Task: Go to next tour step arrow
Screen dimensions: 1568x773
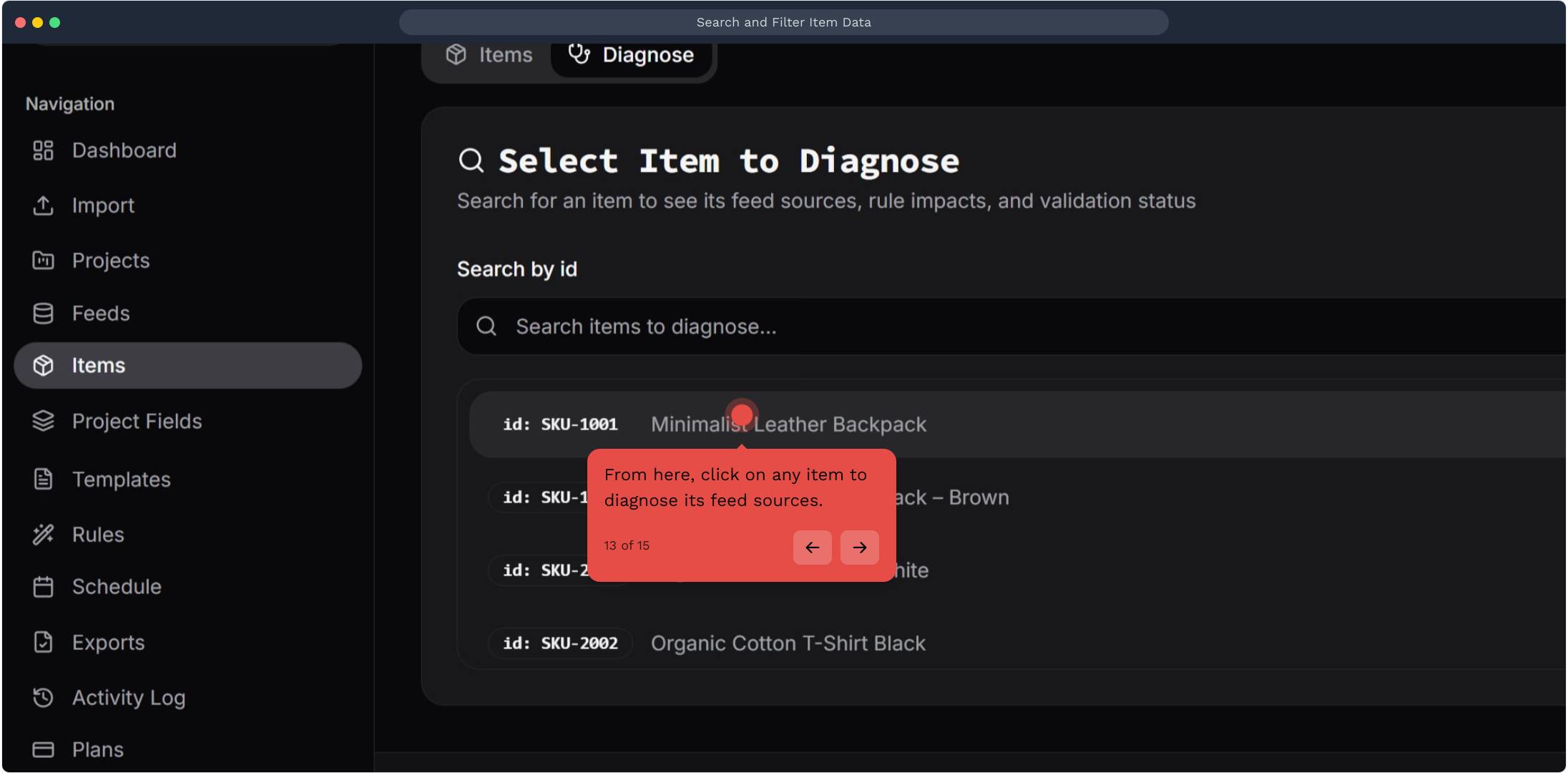Action: pyautogui.click(x=859, y=548)
